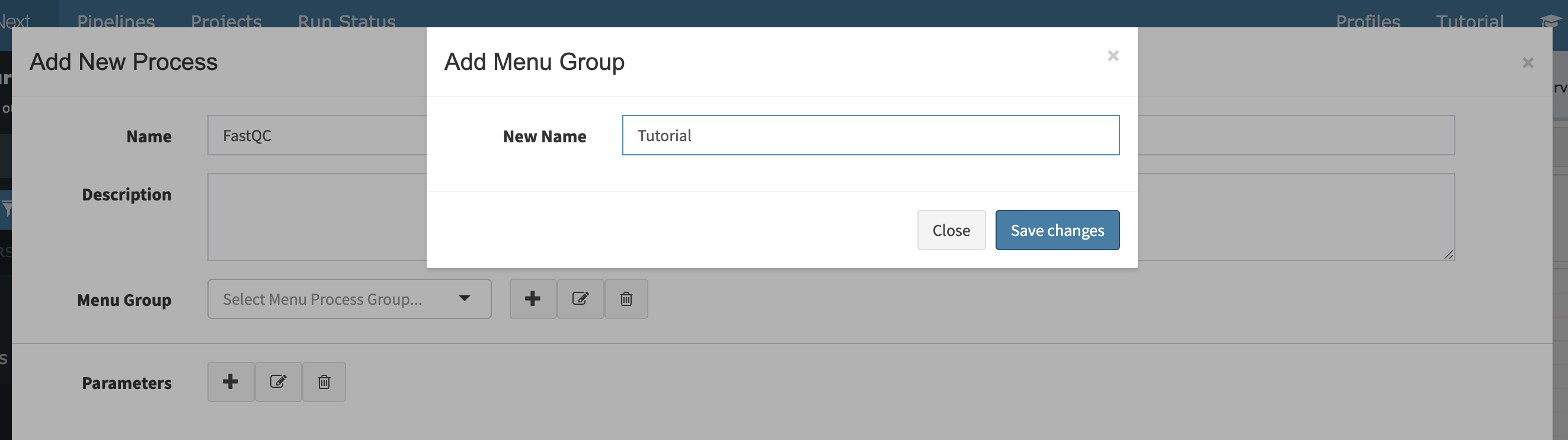This screenshot has width=1568, height=440.
Task: Edit the selected menu group
Action: point(580,299)
